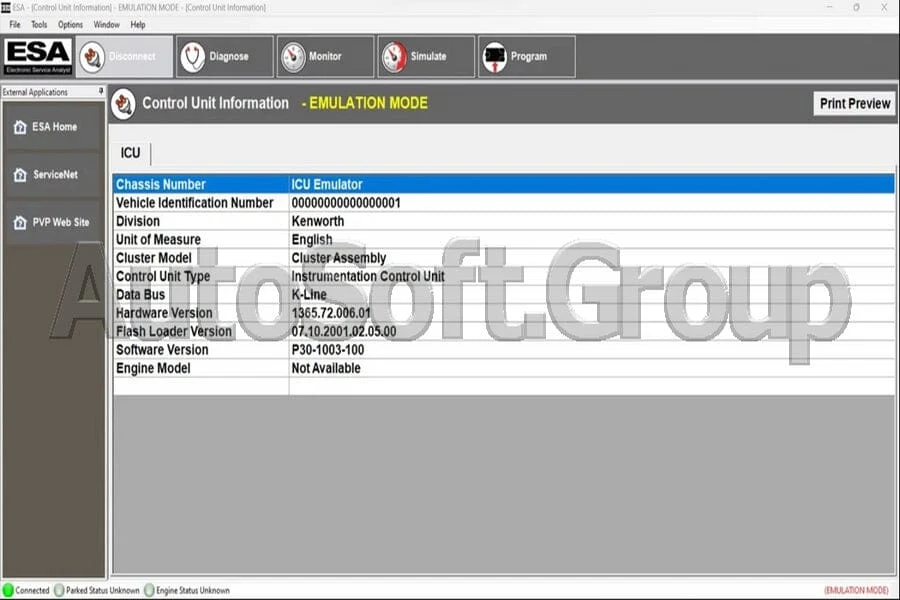Select the ICU tab
900x600 pixels.
point(130,153)
